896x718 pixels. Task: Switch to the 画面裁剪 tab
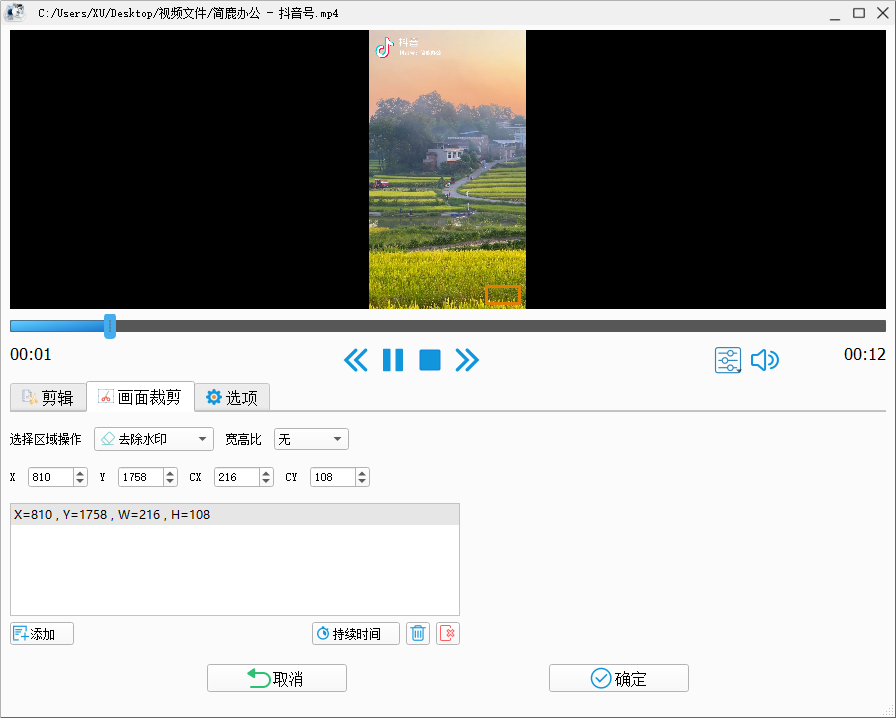[x=140, y=397]
